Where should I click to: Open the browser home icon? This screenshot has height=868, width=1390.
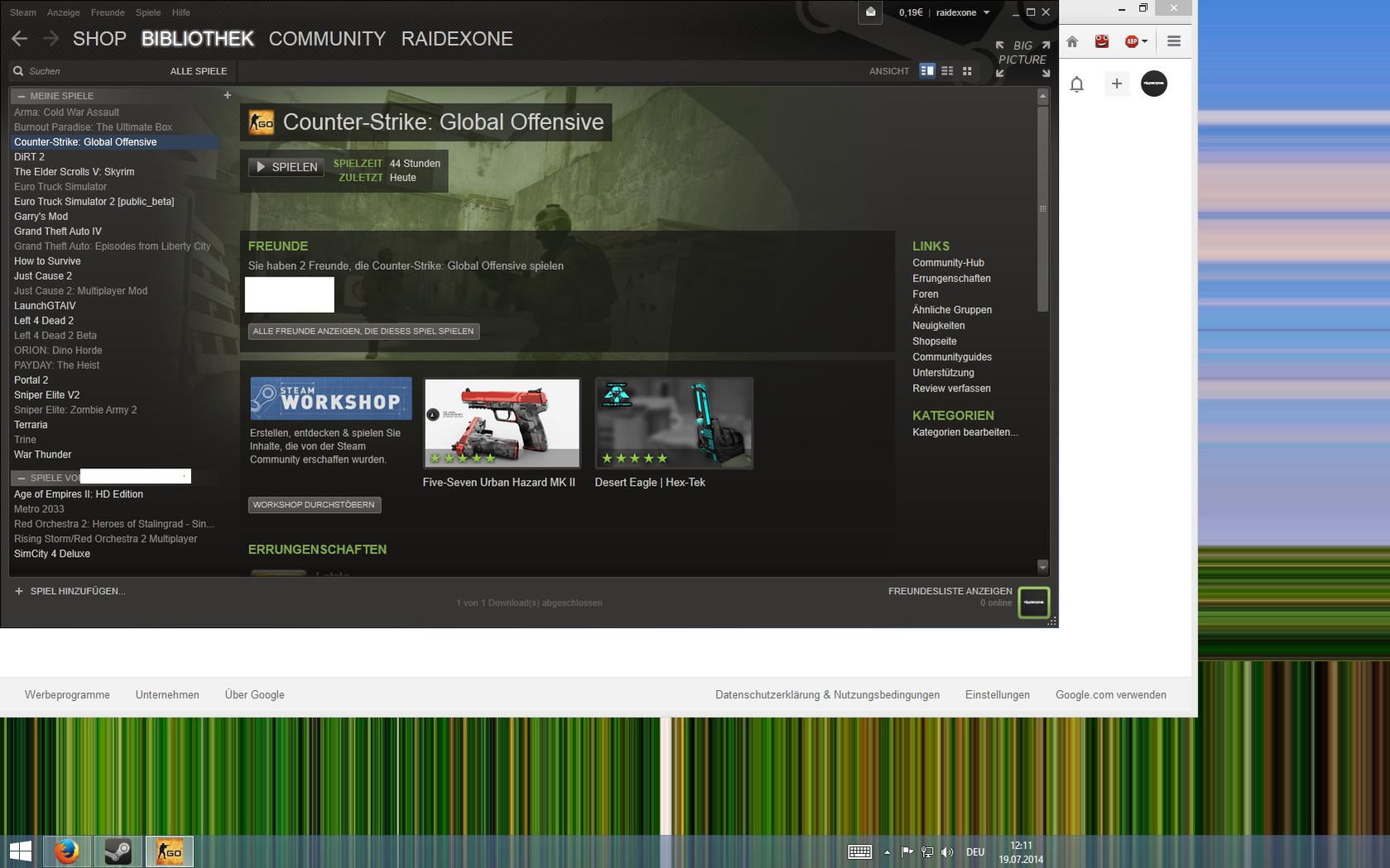click(x=1072, y=41)
